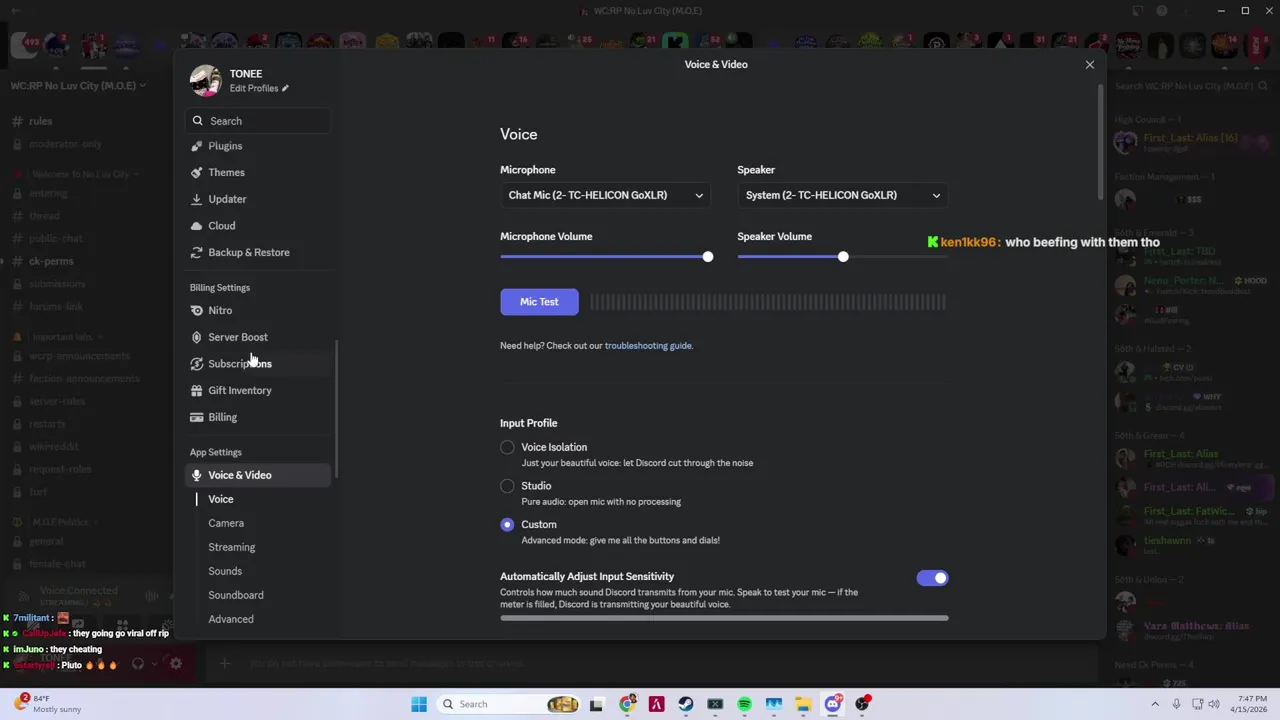Image resolution: width=1280 pixels, height=720 pixels.
Task: Click the Windows taskbar Search box
Action: pyautogui.click(x=510, y=704)
